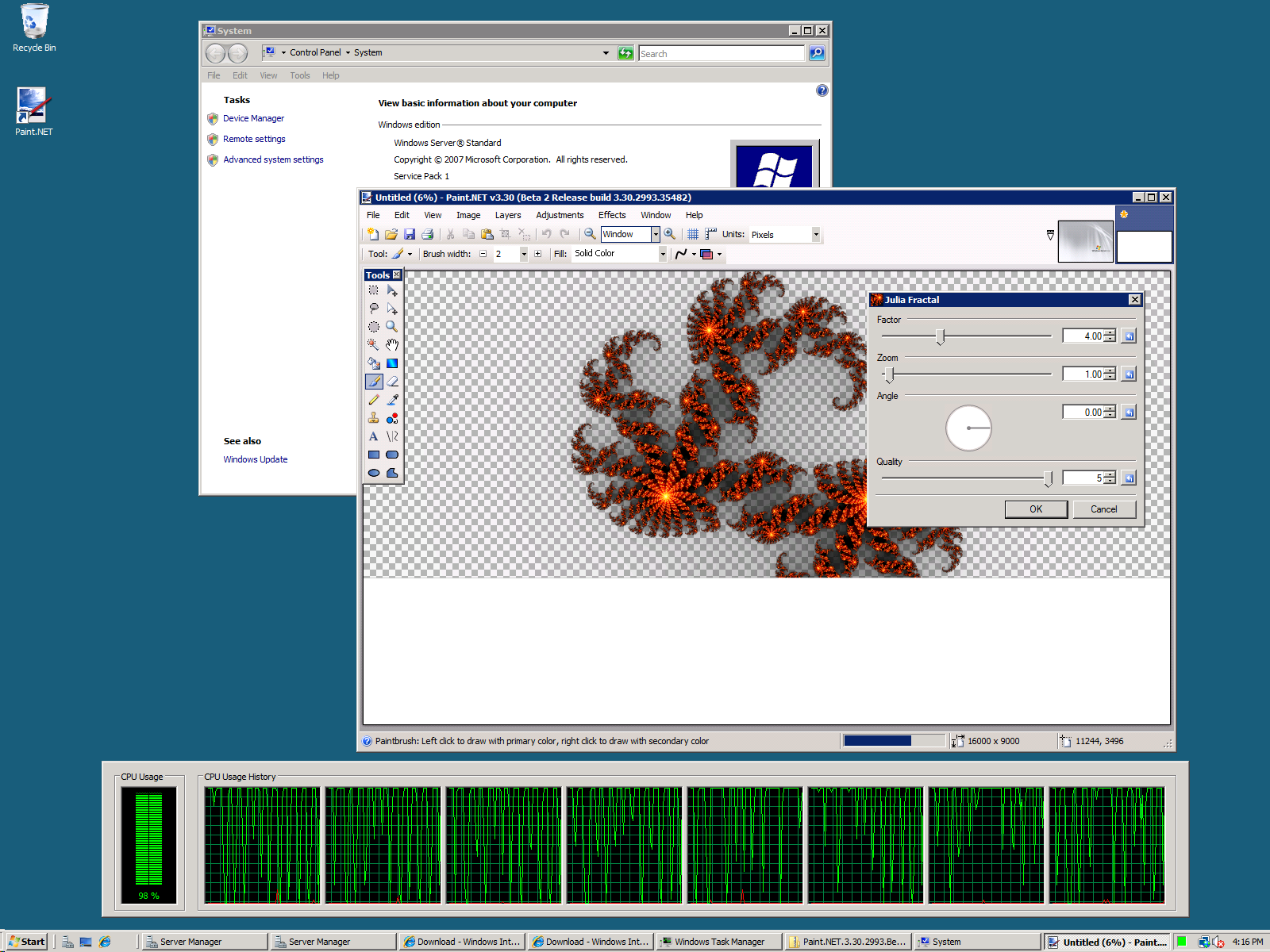1270x952 pixels.
Task: Select the Ellipse shape tool
Action: [x=374, y=473]
